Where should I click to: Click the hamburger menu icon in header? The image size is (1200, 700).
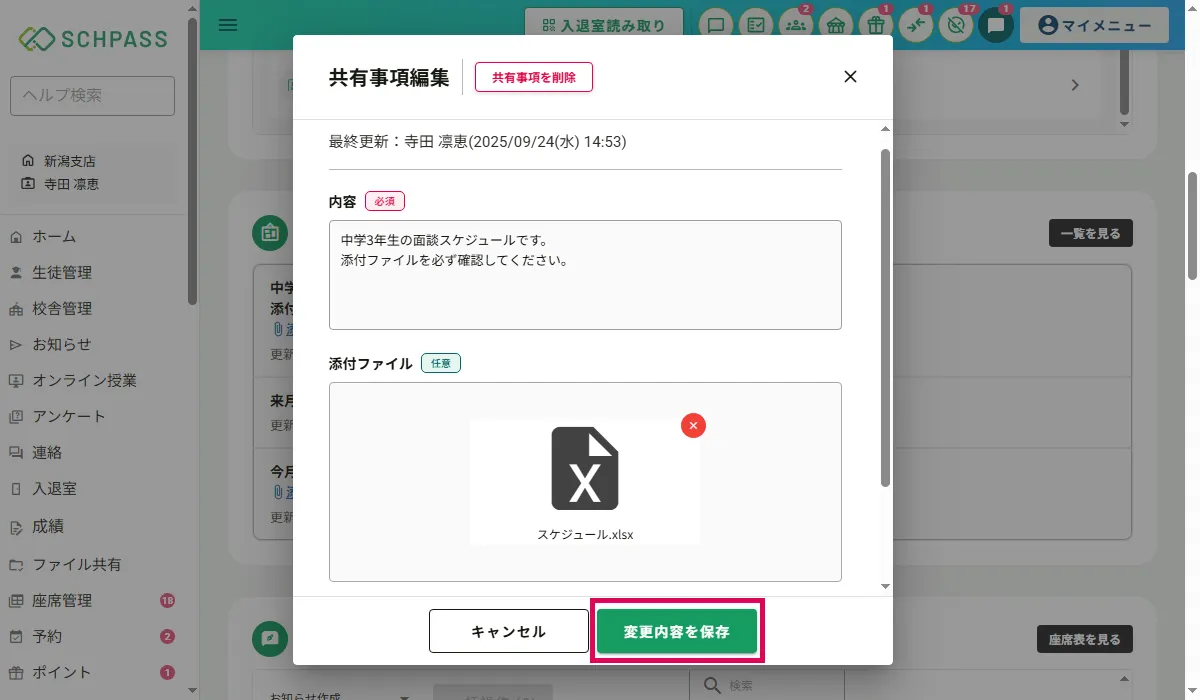pos(228,25)
